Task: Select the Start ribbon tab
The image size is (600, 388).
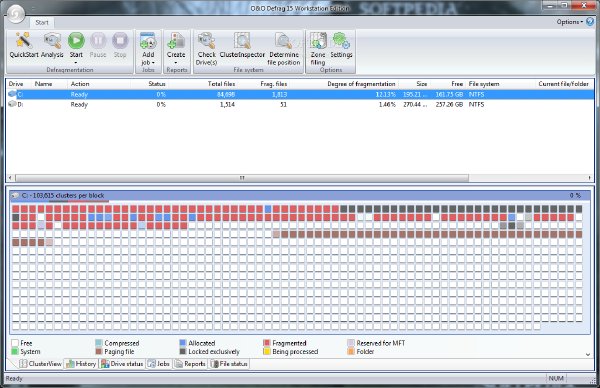Action: 42,23
